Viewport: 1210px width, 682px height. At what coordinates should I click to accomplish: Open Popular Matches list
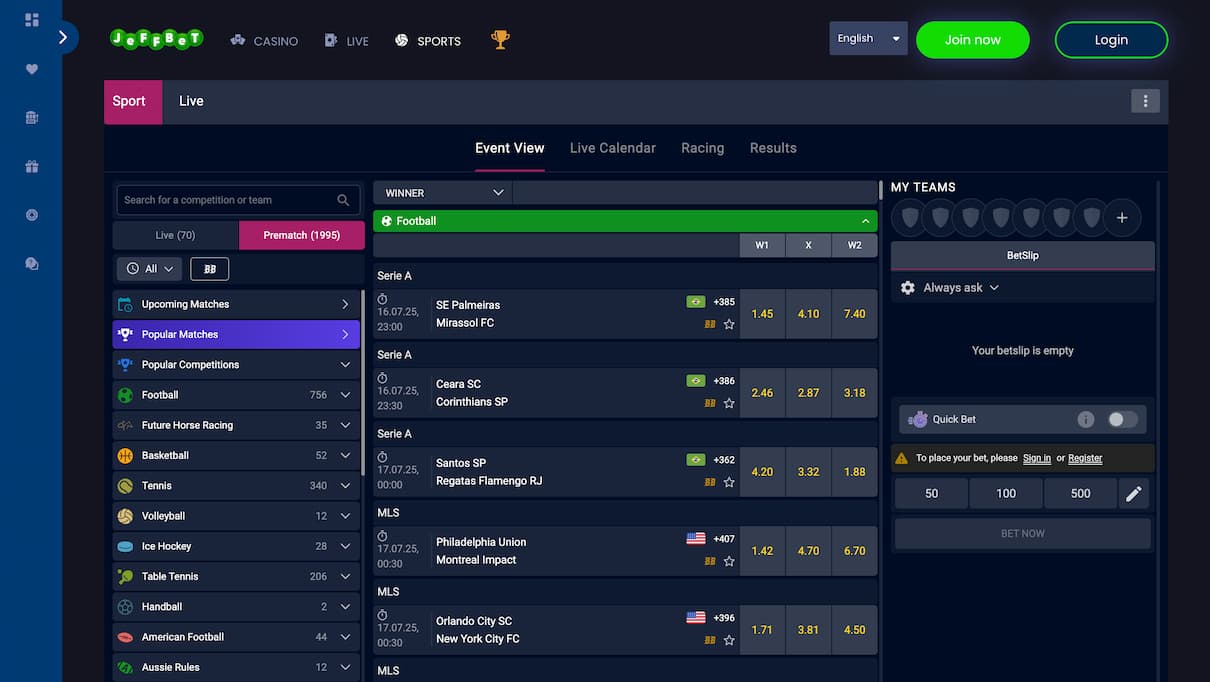click(236, 334)
